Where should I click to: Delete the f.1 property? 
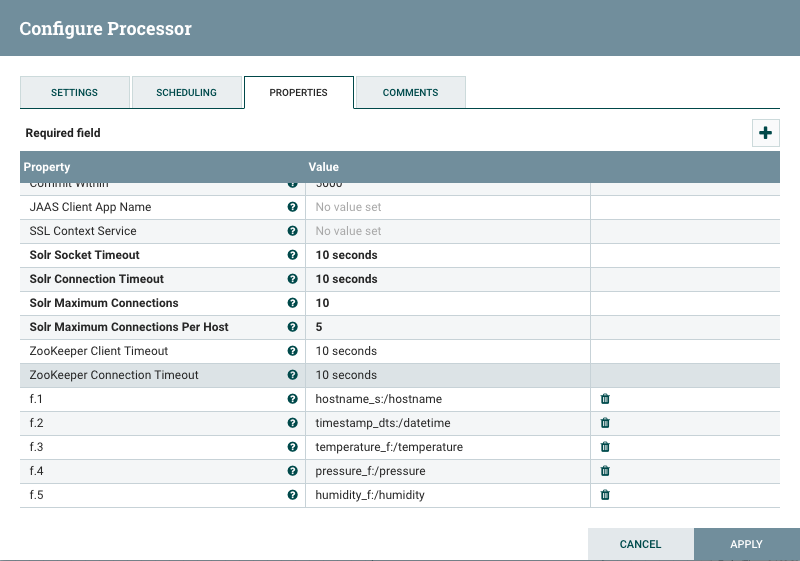click(605, 398)
